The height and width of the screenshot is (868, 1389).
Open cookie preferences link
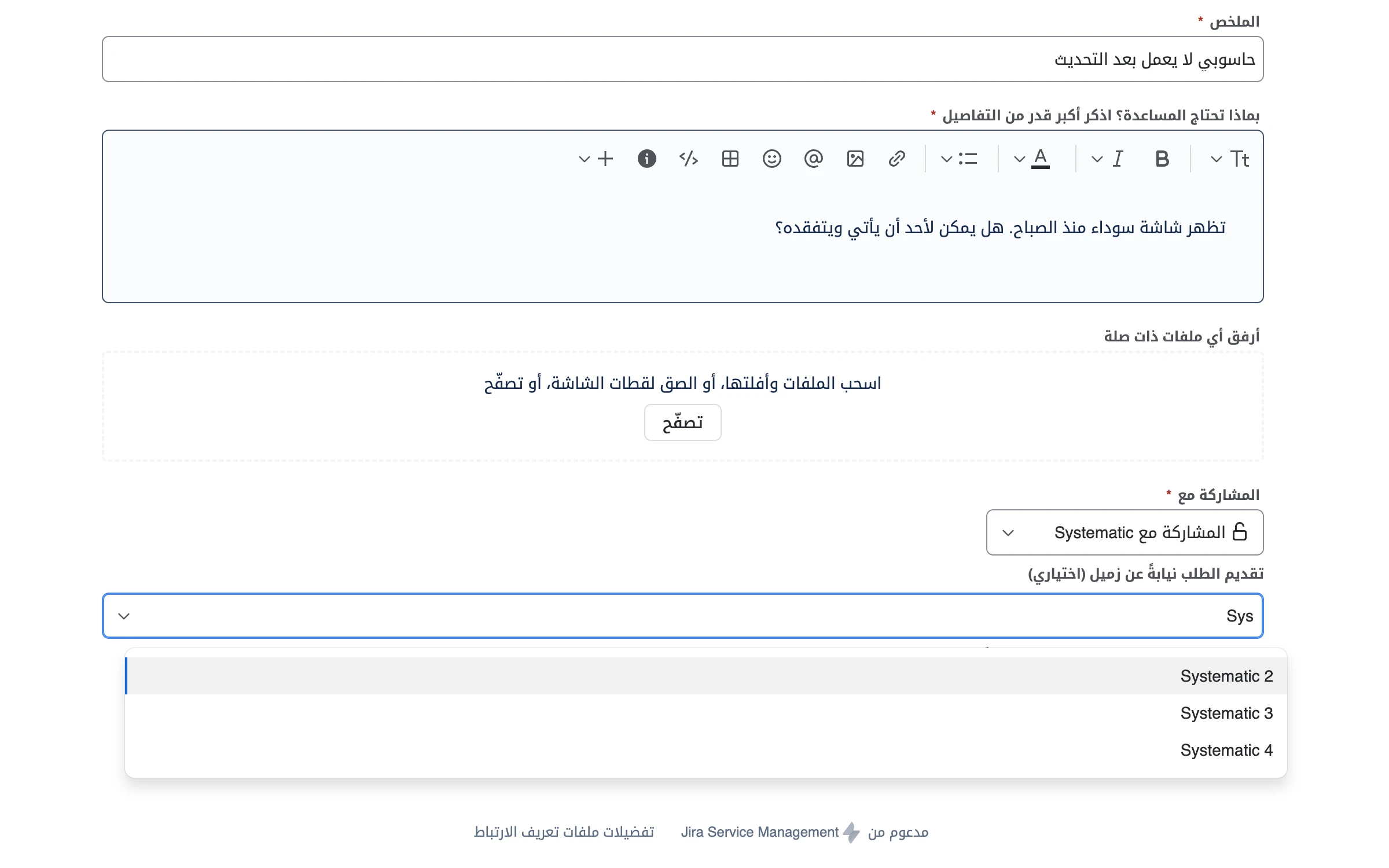564,832
